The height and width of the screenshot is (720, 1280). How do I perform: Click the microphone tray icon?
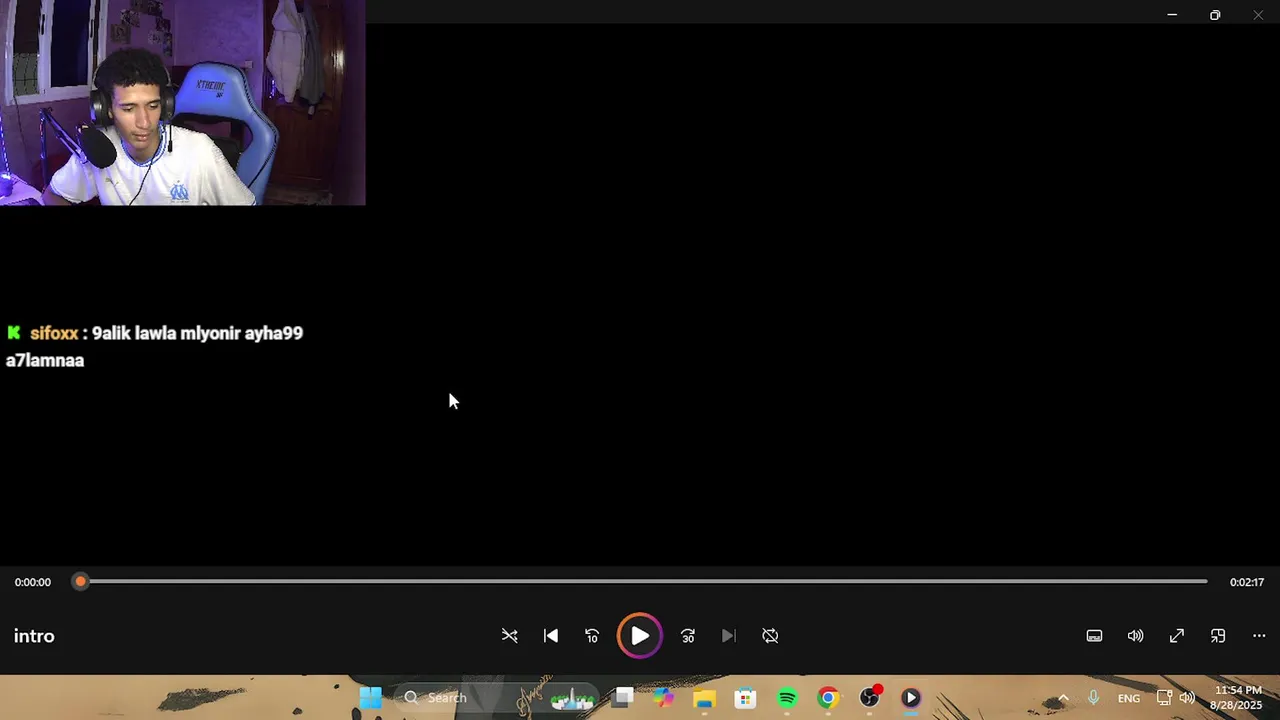(x=1094, y=698)
